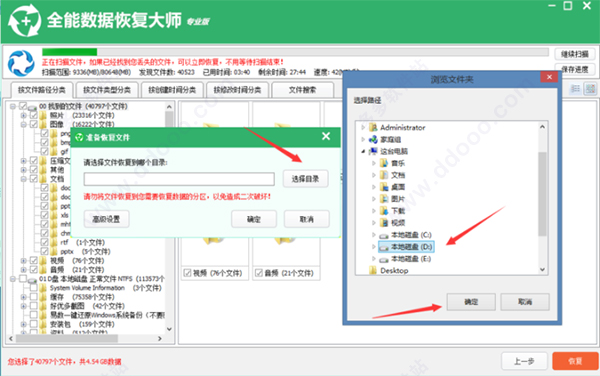600x376 pixels.
Task: Click the blue spinning scan status icon
Action: coord(21,63)
